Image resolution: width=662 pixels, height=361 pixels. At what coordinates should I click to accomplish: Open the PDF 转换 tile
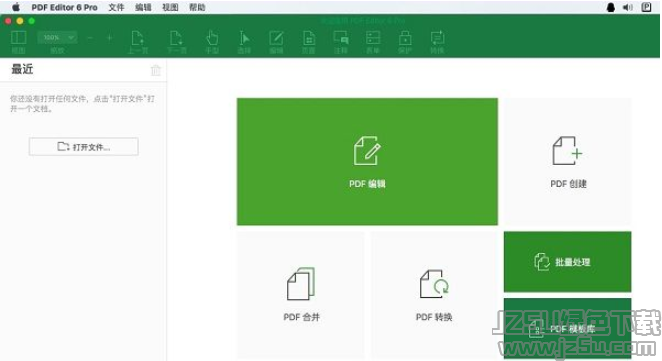pyautogui.click(x=434, y=295)
